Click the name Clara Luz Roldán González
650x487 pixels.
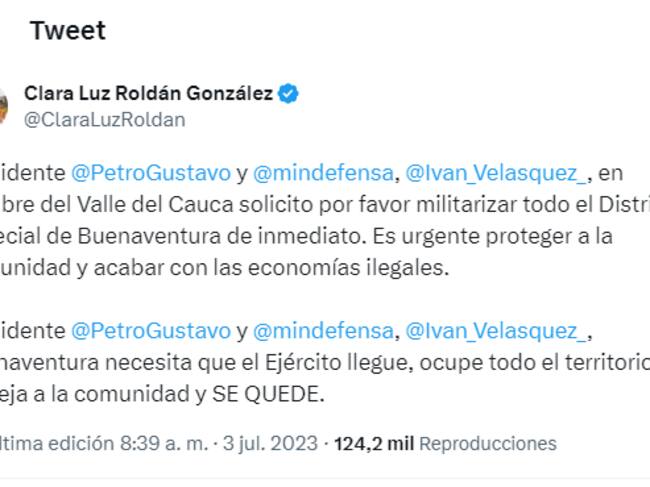(x=147, y=94)
